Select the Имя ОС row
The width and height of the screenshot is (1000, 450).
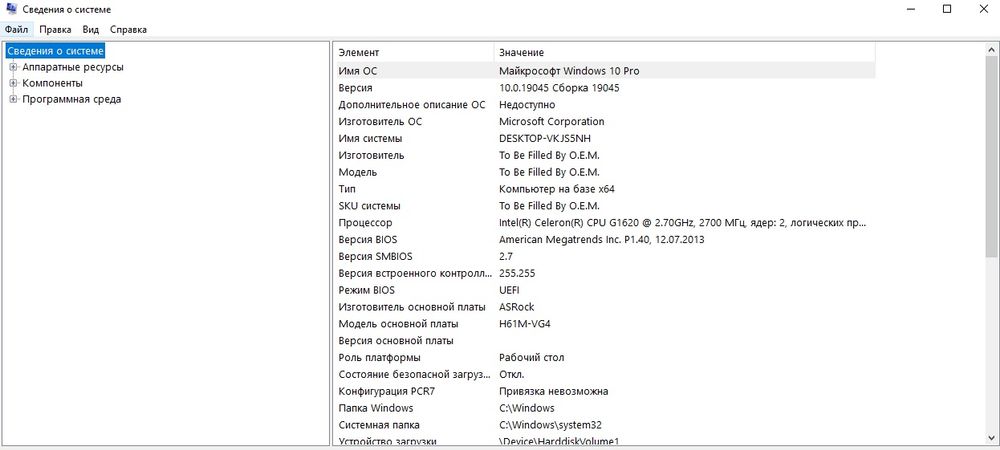(x=605, y=71)
